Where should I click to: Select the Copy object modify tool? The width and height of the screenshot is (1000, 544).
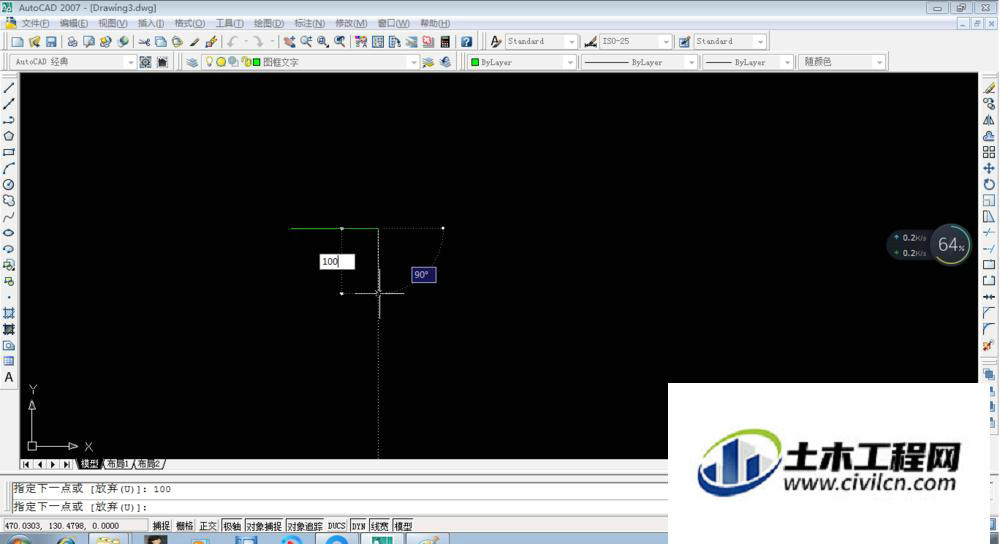point(989,104)
